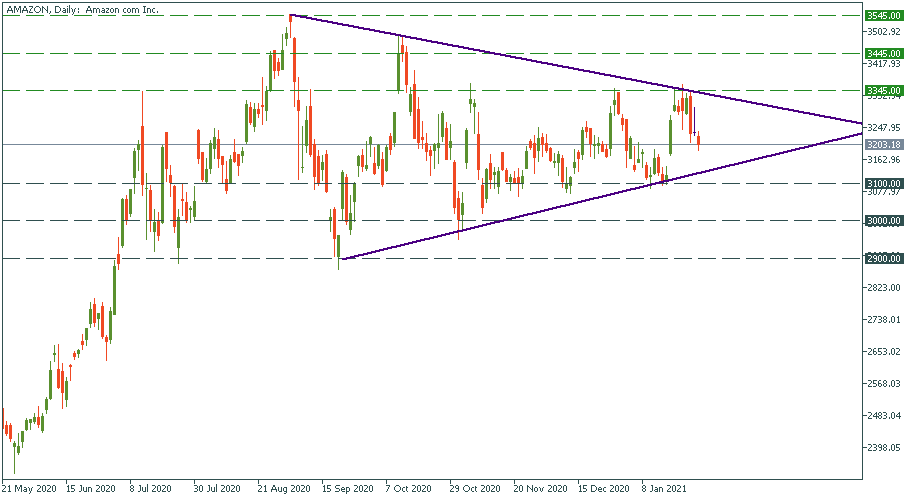Select the 3545.00 price level label
This screenshot has width=915, height=500.
(x=884, y=16)
